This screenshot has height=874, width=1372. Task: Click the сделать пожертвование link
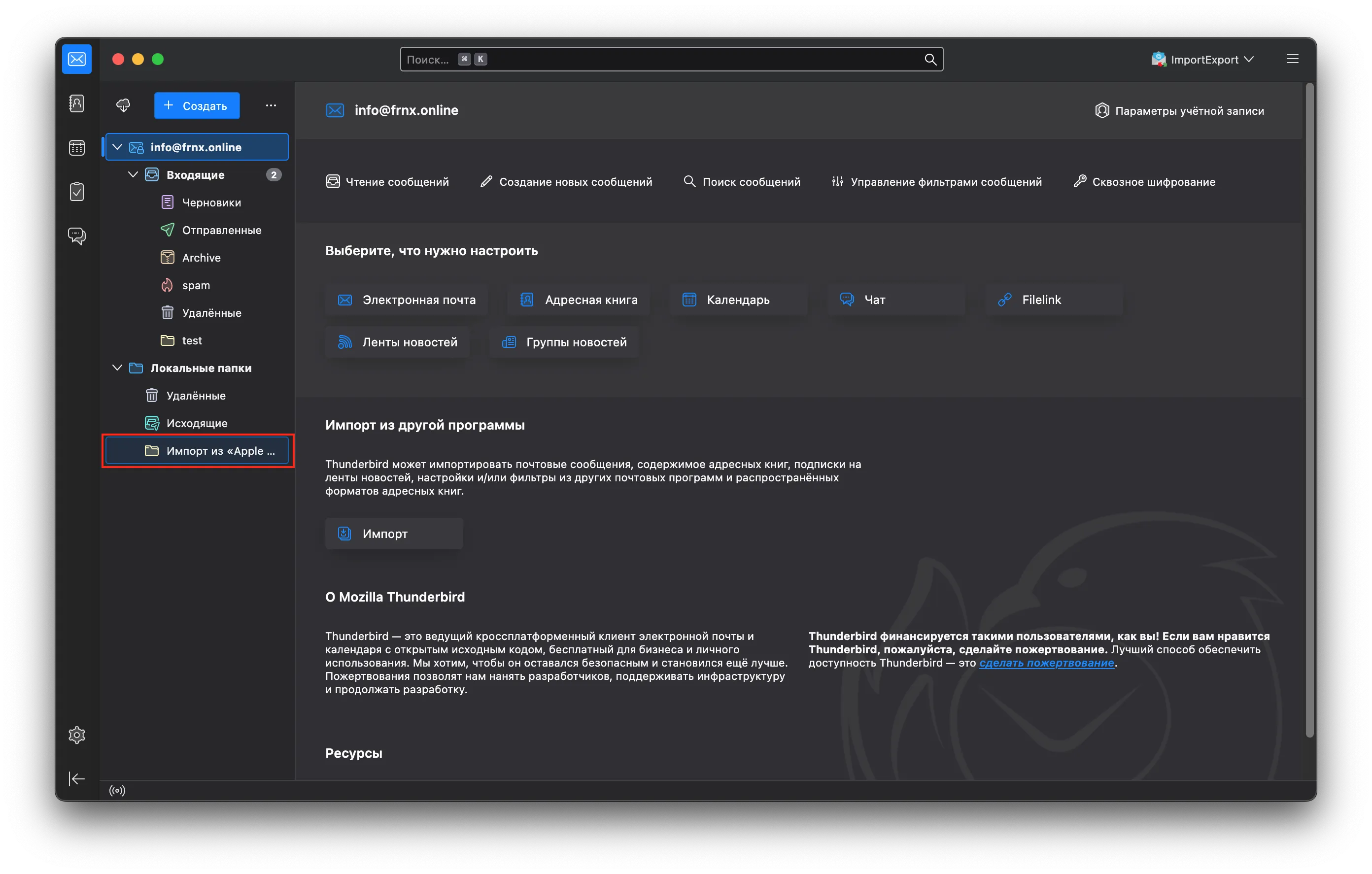point(1046,663)
